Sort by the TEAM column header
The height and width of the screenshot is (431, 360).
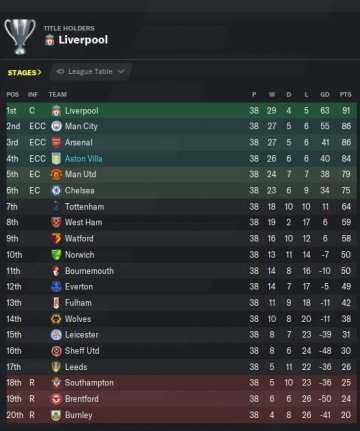pyautogui.click(x=58, y=95)
